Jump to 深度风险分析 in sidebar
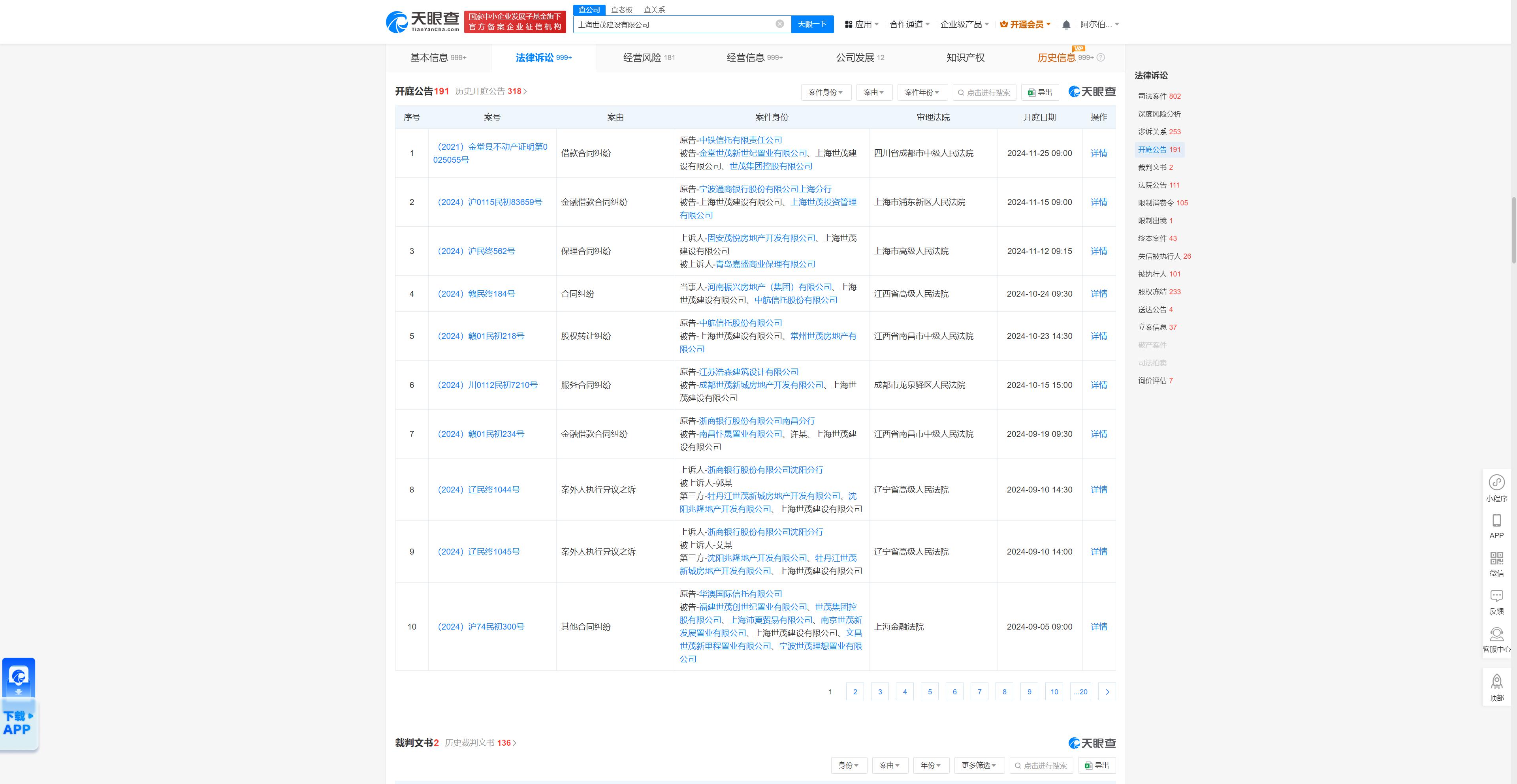The width and height of the screenshot is (1517, 784). coord(1159,114)
